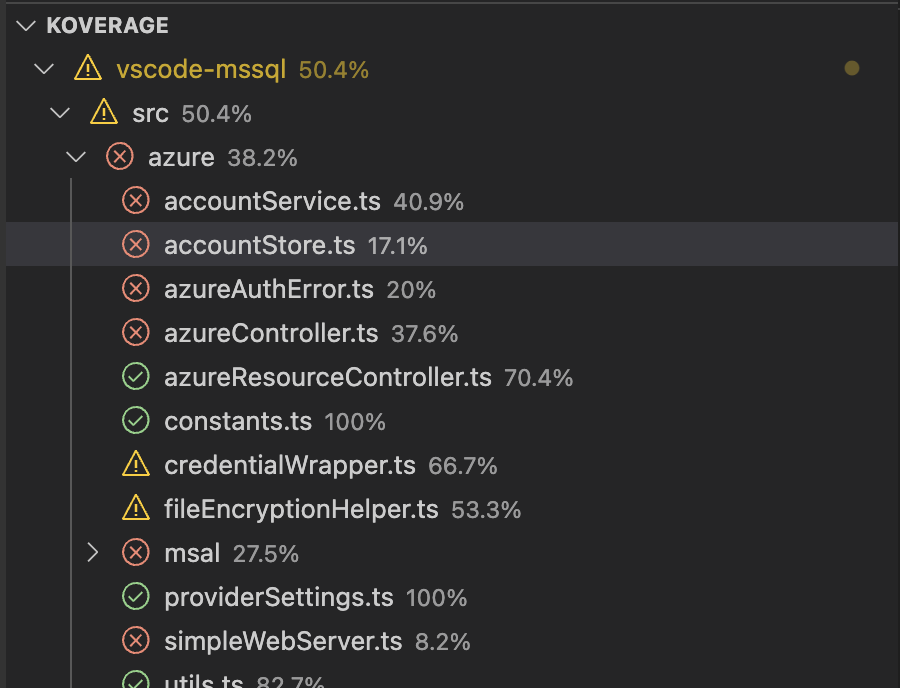This screenshot has width=900, height=688.
Task: Collapse the KOVERAGE panel section
Action: [26, 26]
